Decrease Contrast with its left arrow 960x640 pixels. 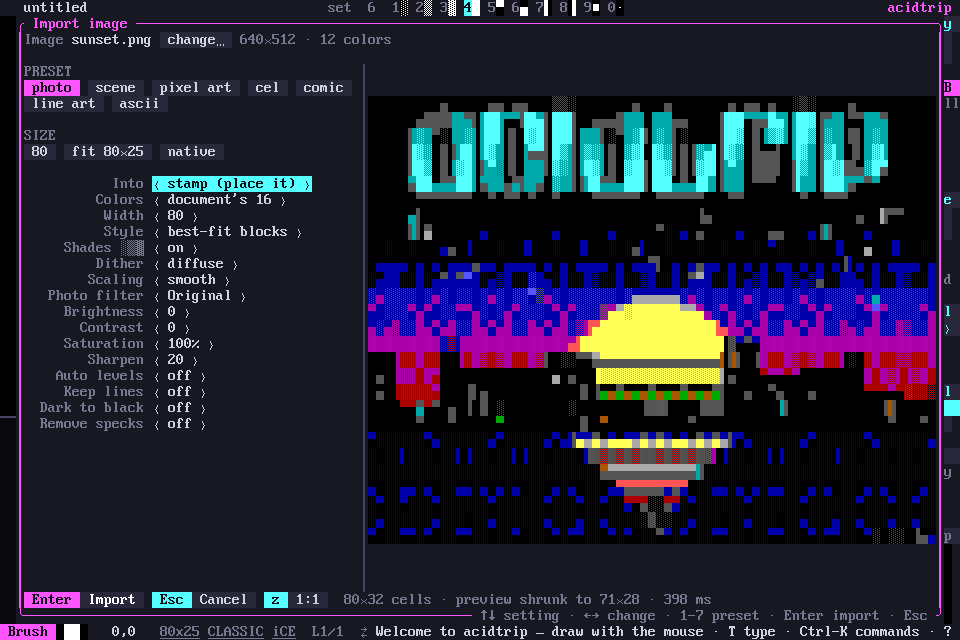click(157, 328)
